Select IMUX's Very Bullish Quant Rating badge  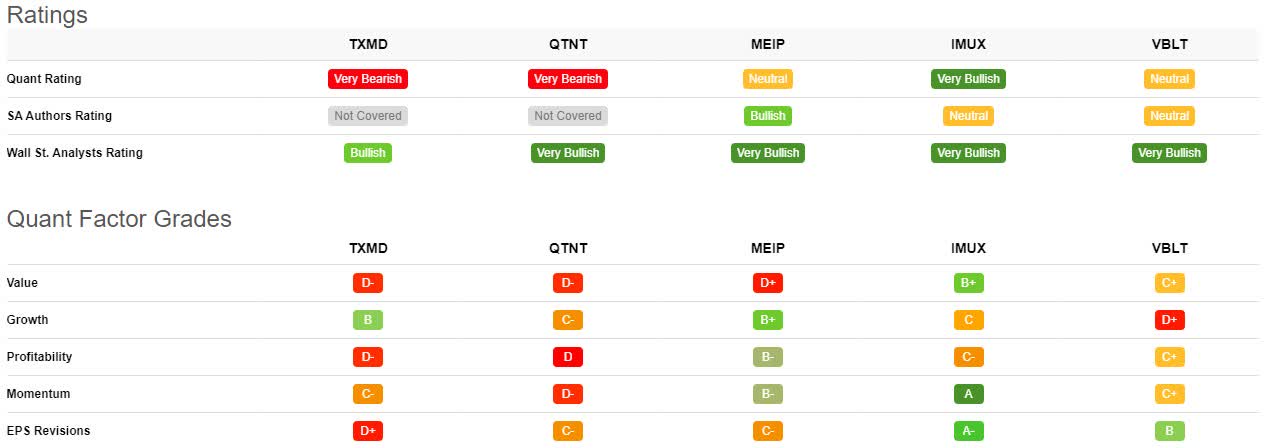[968, 79]
